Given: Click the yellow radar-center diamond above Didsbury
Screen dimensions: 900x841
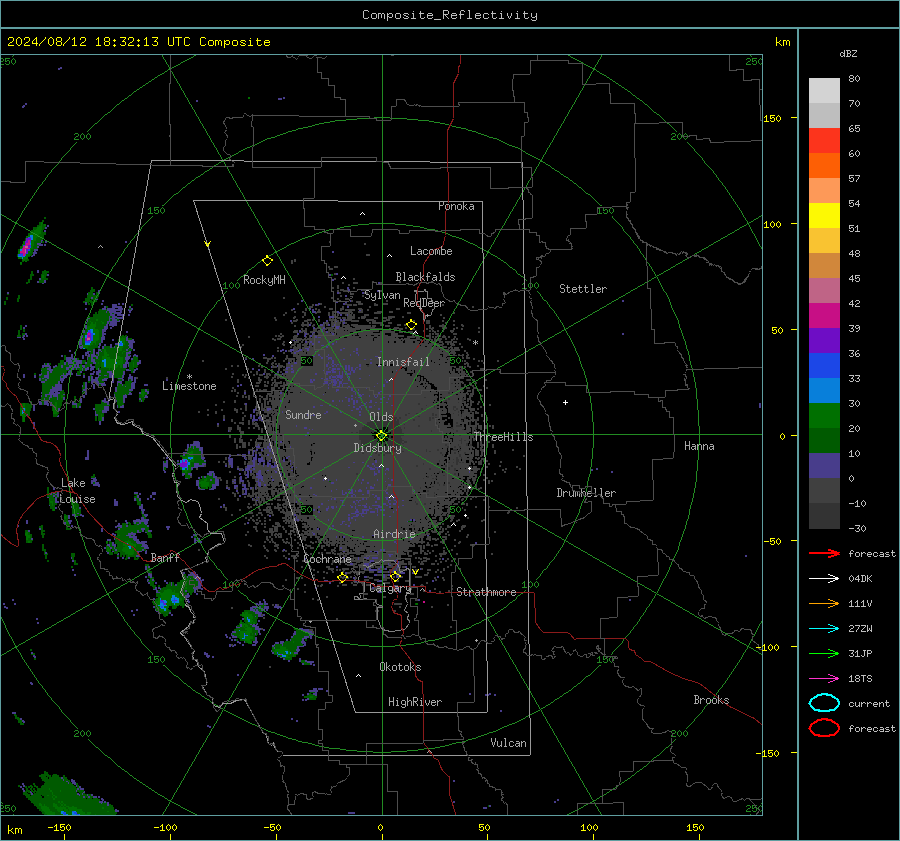Looking at the screenshot, I should tap(382, 436).
